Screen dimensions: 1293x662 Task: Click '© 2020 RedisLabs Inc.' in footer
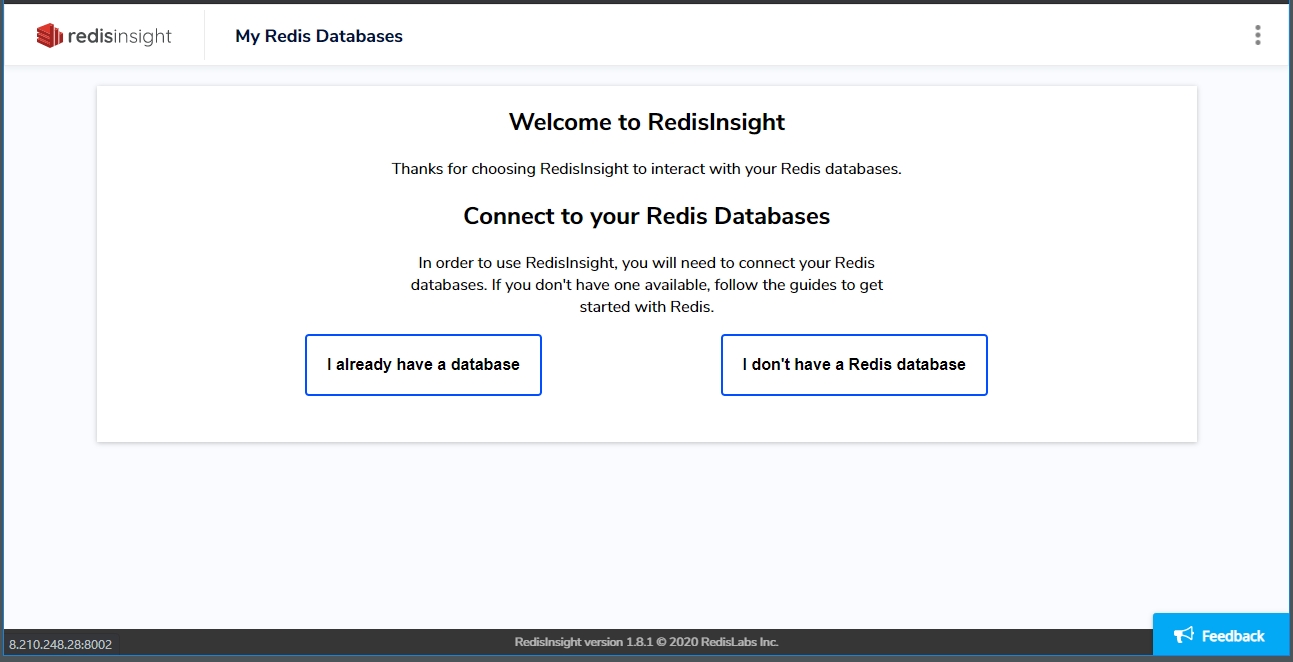[x=716, y=642]
